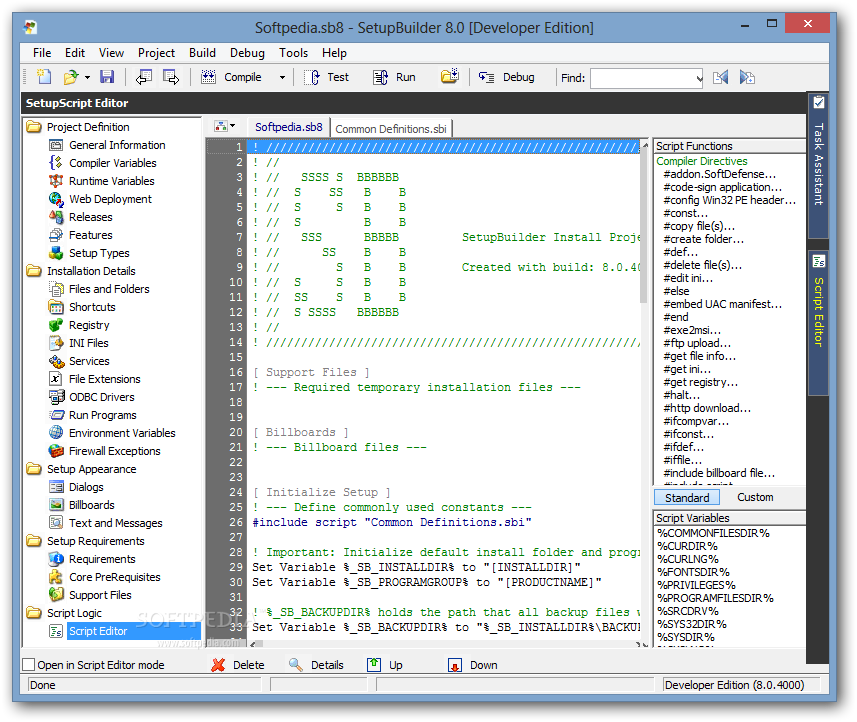Open Web Deployment tree item
857x722 pixels.
110,199
